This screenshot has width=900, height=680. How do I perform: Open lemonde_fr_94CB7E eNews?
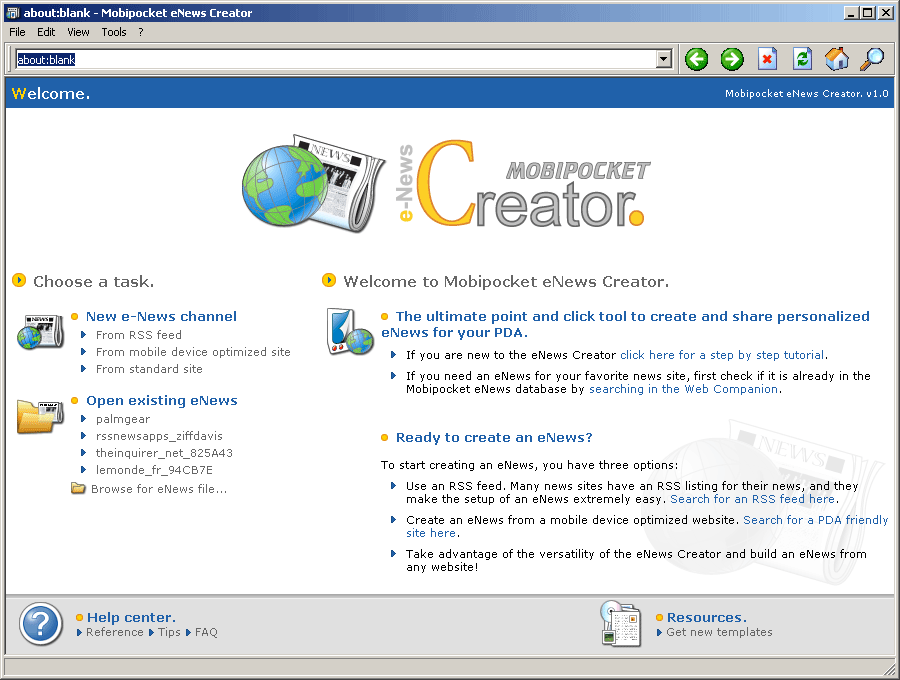coord(154,470)
